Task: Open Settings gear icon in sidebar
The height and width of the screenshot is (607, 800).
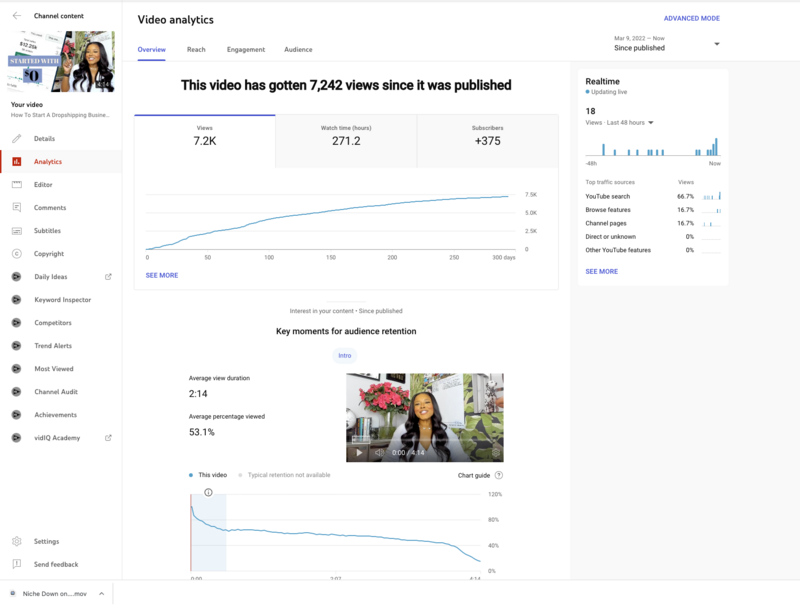Action: (17, 541)
